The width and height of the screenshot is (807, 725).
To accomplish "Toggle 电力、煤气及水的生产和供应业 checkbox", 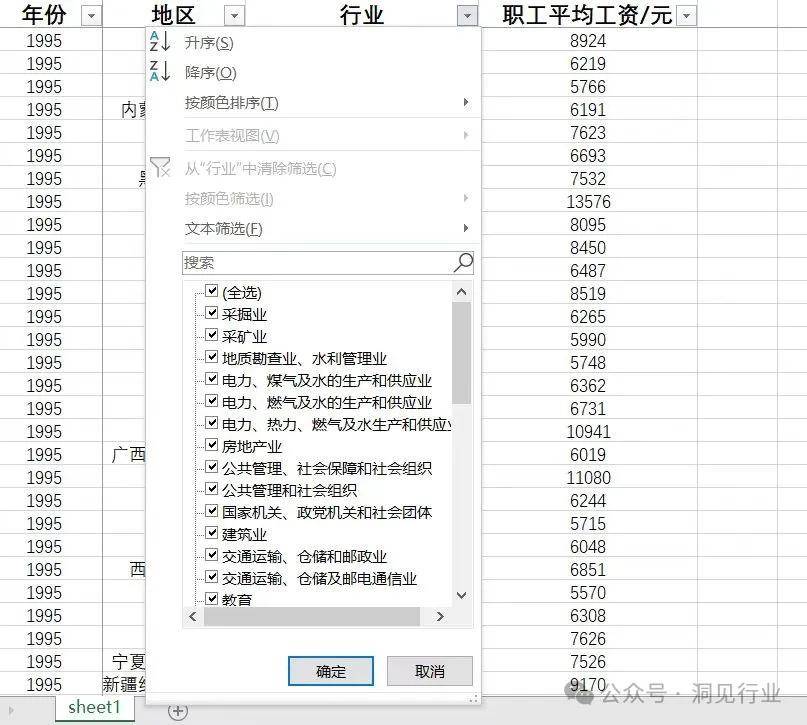I will coord(212,379).
